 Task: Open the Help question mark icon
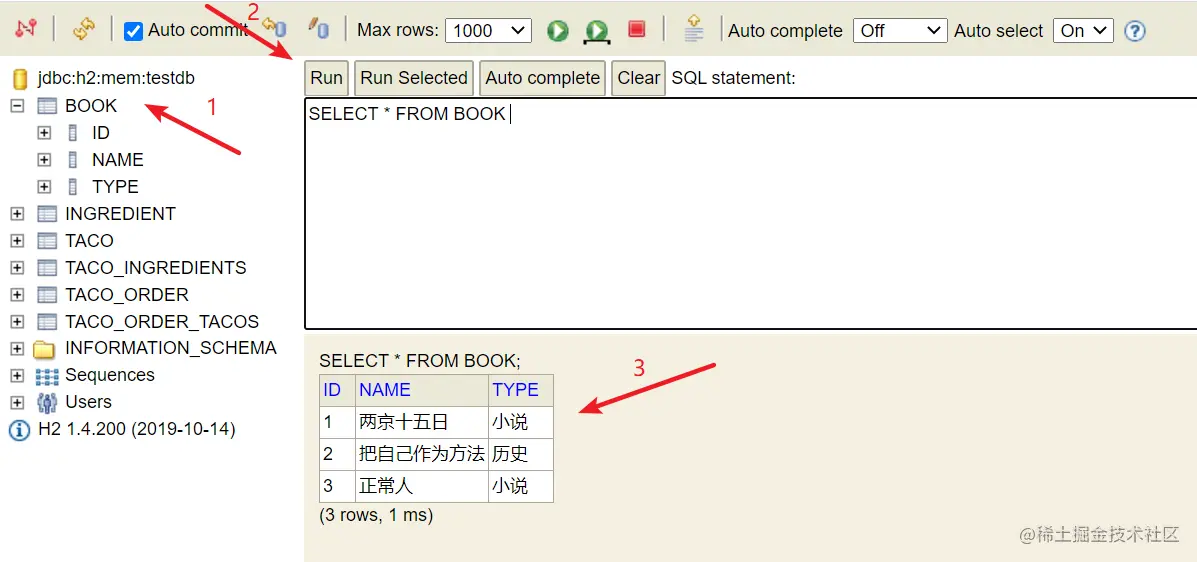[x=1135, y=31]
